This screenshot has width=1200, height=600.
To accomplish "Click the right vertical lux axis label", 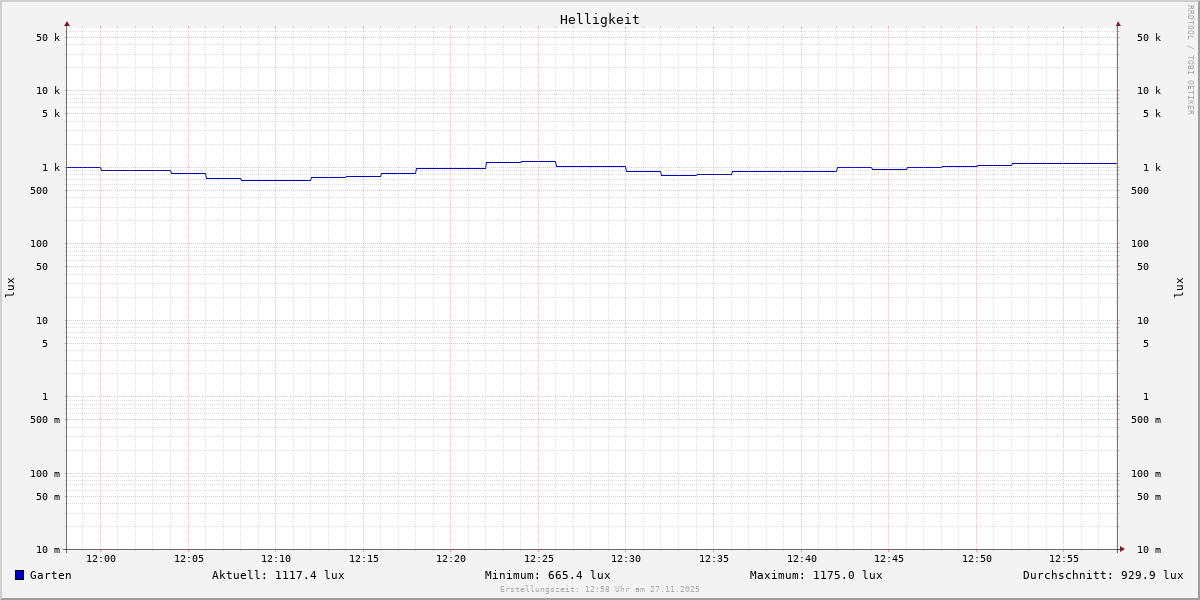I will click(x=1179, y=287).
